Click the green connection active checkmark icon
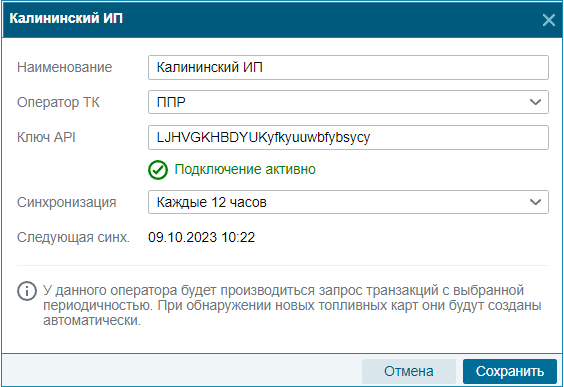This screenshot has height=387, width=564. point(158,170)
